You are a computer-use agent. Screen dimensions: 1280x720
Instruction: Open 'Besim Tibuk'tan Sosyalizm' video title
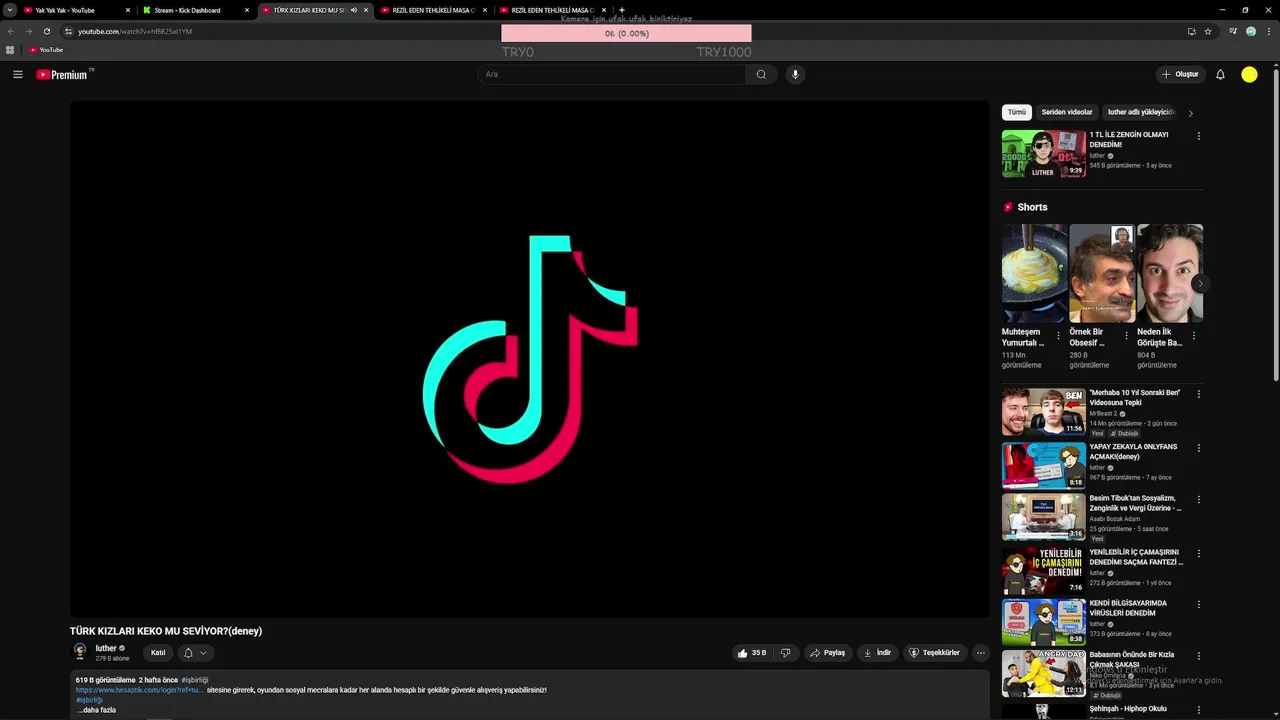pyautogui.click(x=1135, y=503)
